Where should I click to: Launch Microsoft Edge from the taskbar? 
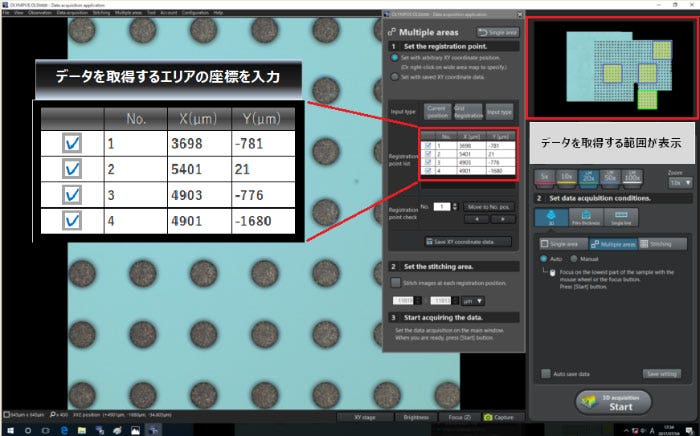64,431
